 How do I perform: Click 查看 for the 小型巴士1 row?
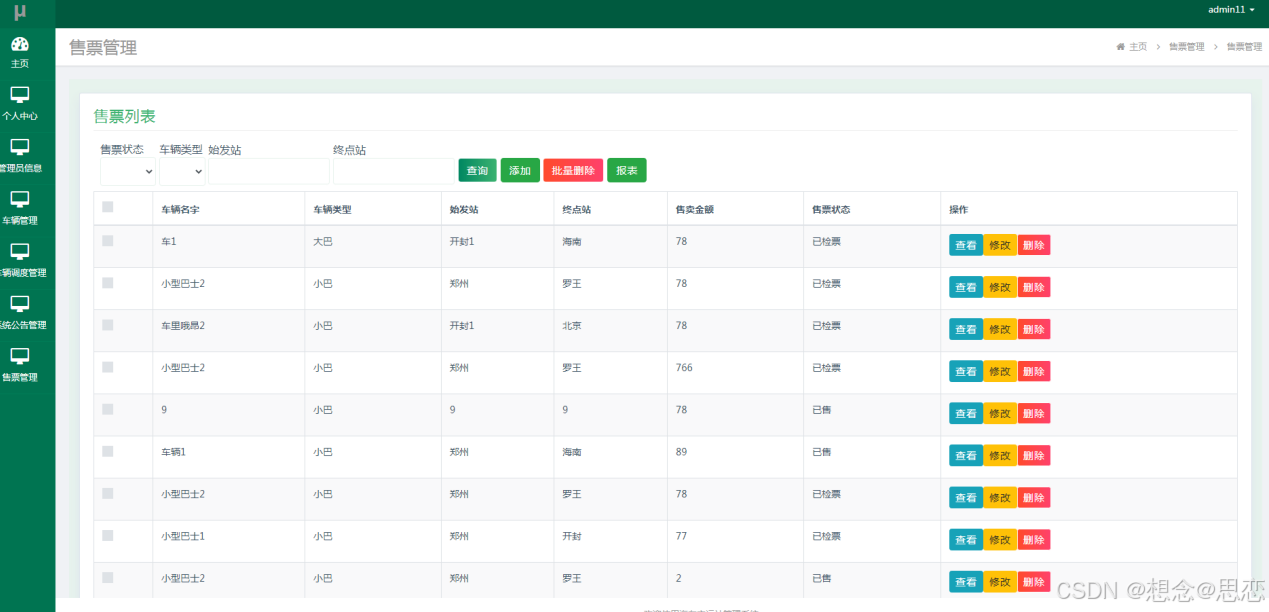tap(966, 539)
